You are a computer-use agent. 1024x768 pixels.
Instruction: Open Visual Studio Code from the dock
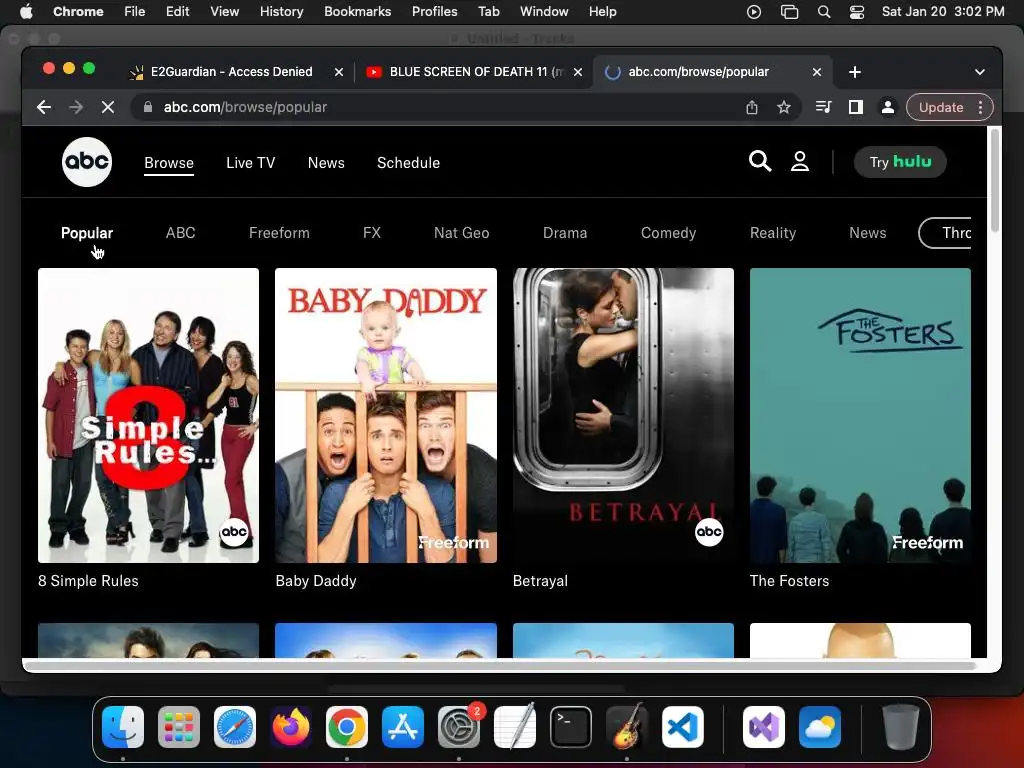682,727
